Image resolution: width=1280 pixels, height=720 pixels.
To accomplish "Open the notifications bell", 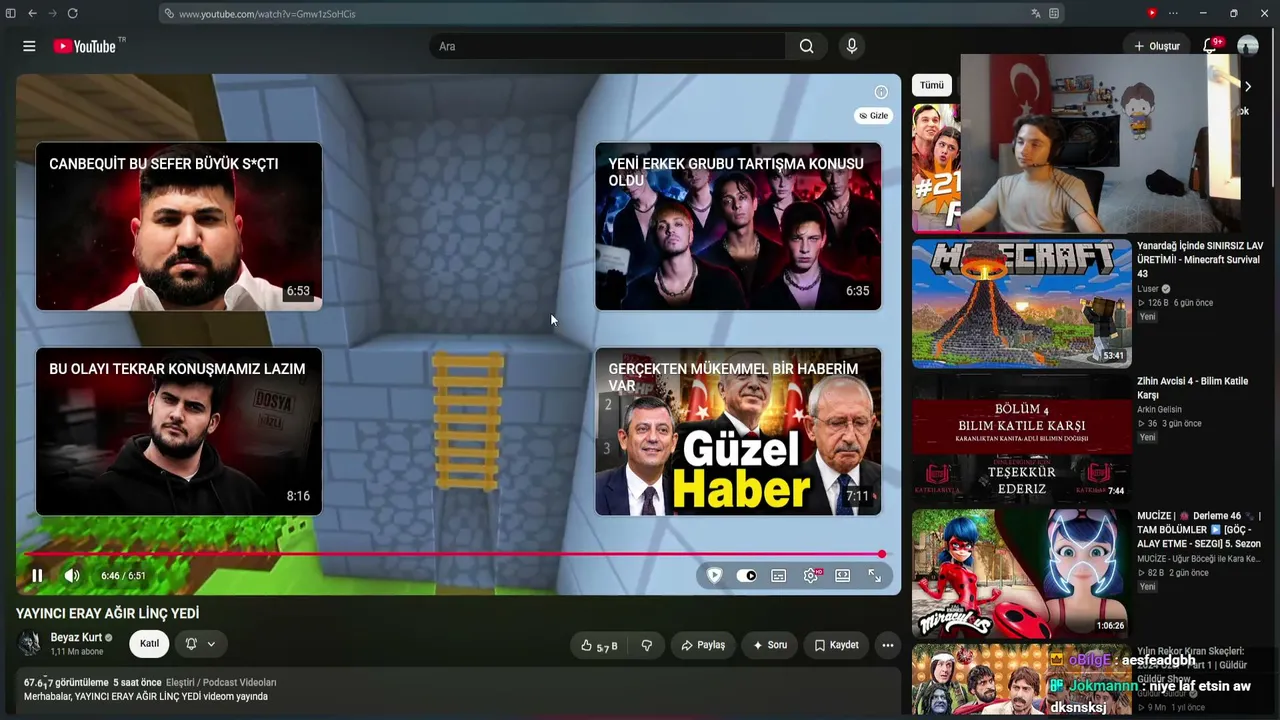I will (x=1212, y=46).
